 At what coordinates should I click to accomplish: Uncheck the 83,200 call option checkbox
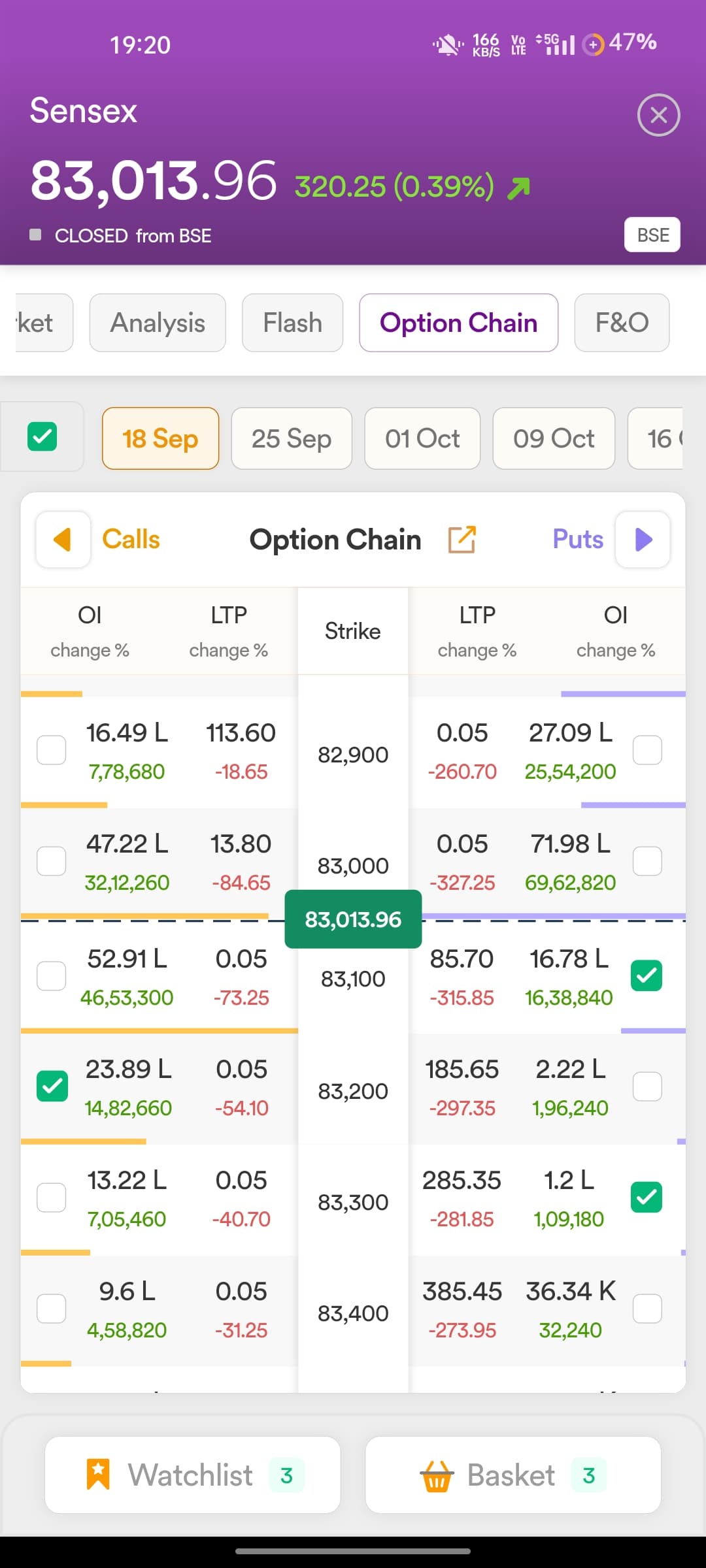[x=52, y=1086]
